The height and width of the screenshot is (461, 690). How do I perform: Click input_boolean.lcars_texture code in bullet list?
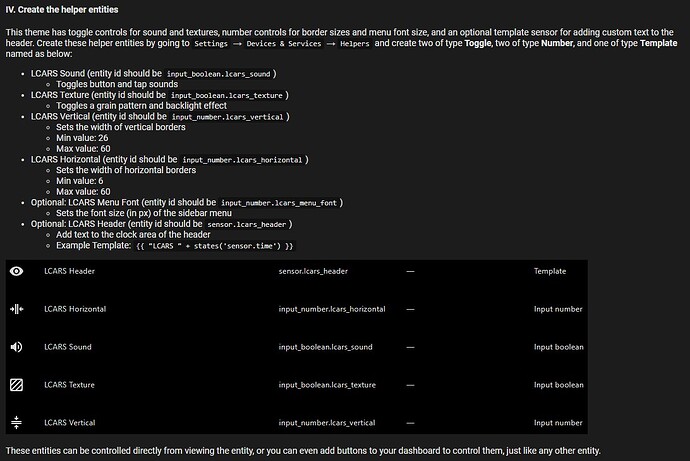[227, 95]
